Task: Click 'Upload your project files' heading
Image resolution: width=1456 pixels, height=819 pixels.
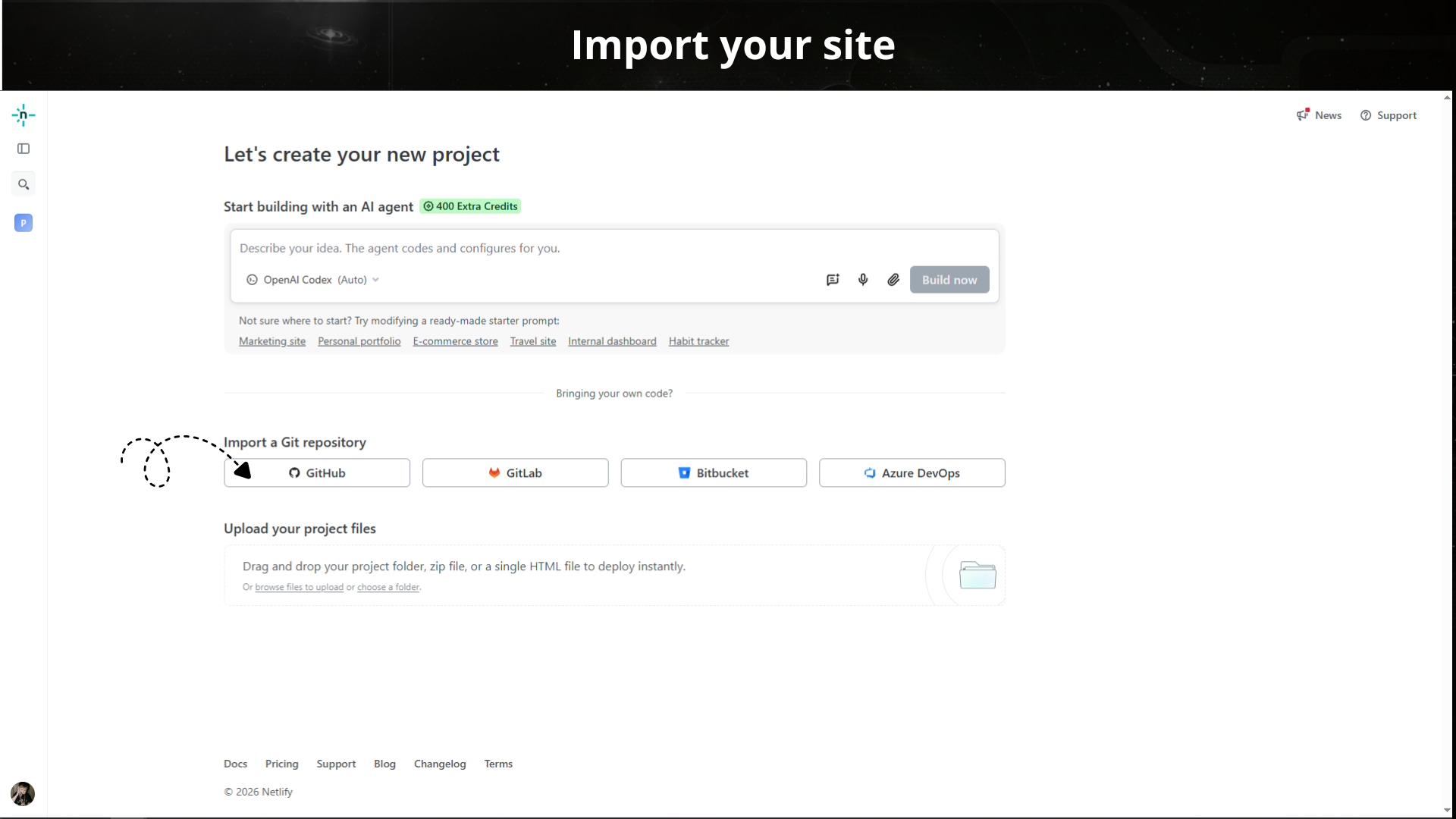Action: pos(300,529)
